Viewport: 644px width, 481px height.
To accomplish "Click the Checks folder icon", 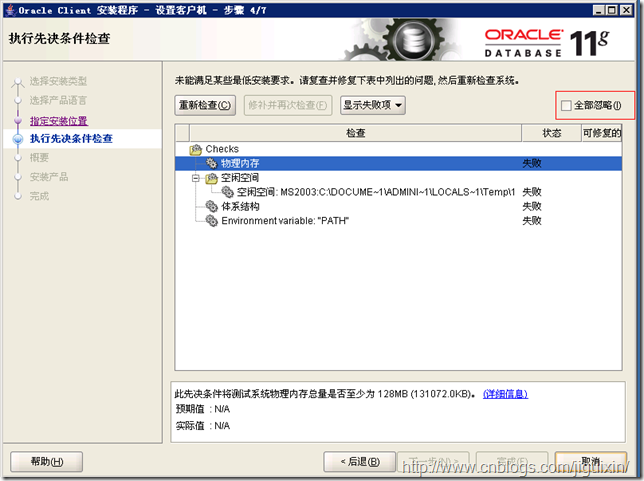I will point(196,149).
